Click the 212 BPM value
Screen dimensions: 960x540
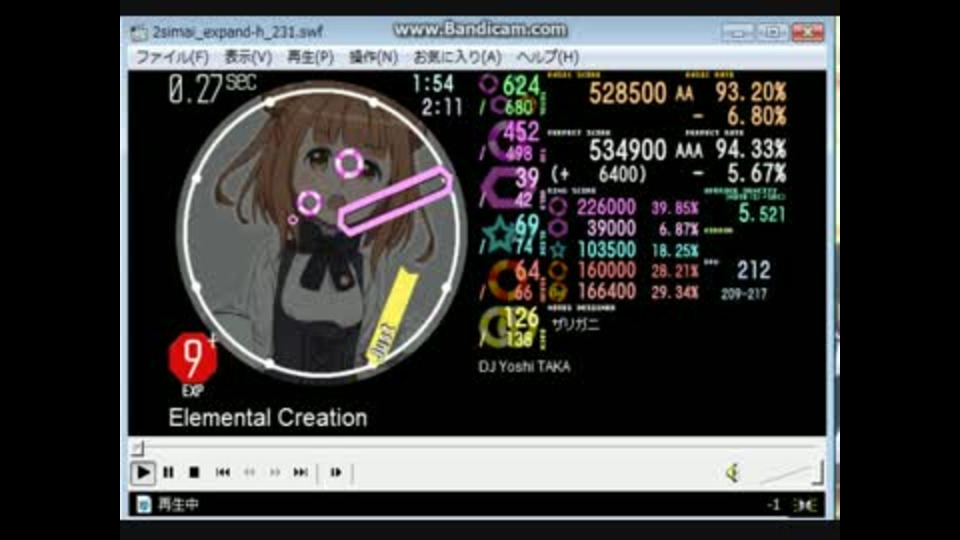click(754, 270)
